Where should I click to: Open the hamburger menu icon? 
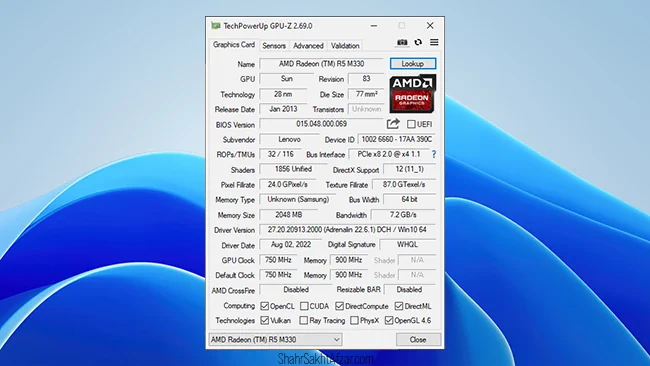434,42
